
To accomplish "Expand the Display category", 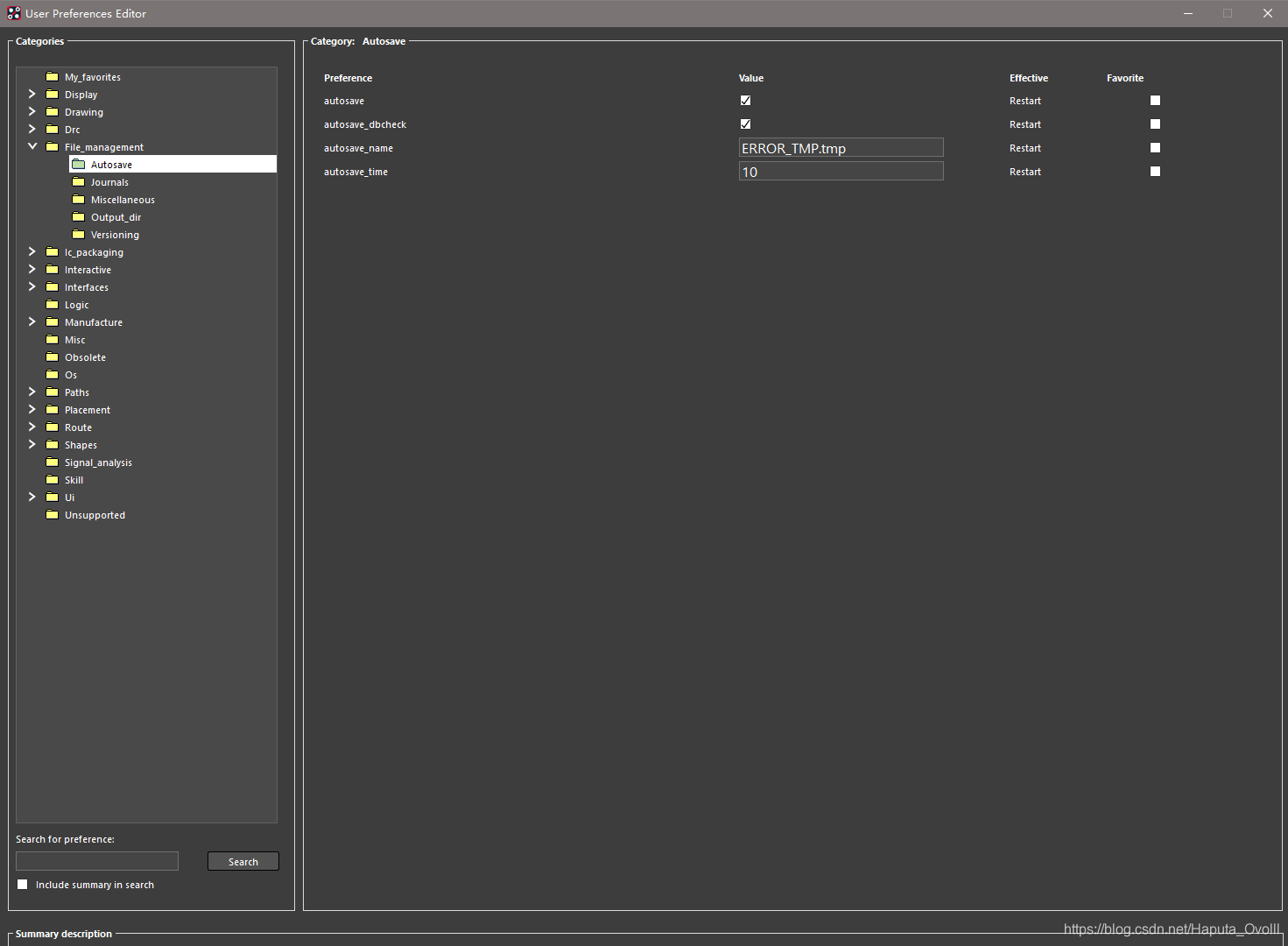I will coord(32,94).
